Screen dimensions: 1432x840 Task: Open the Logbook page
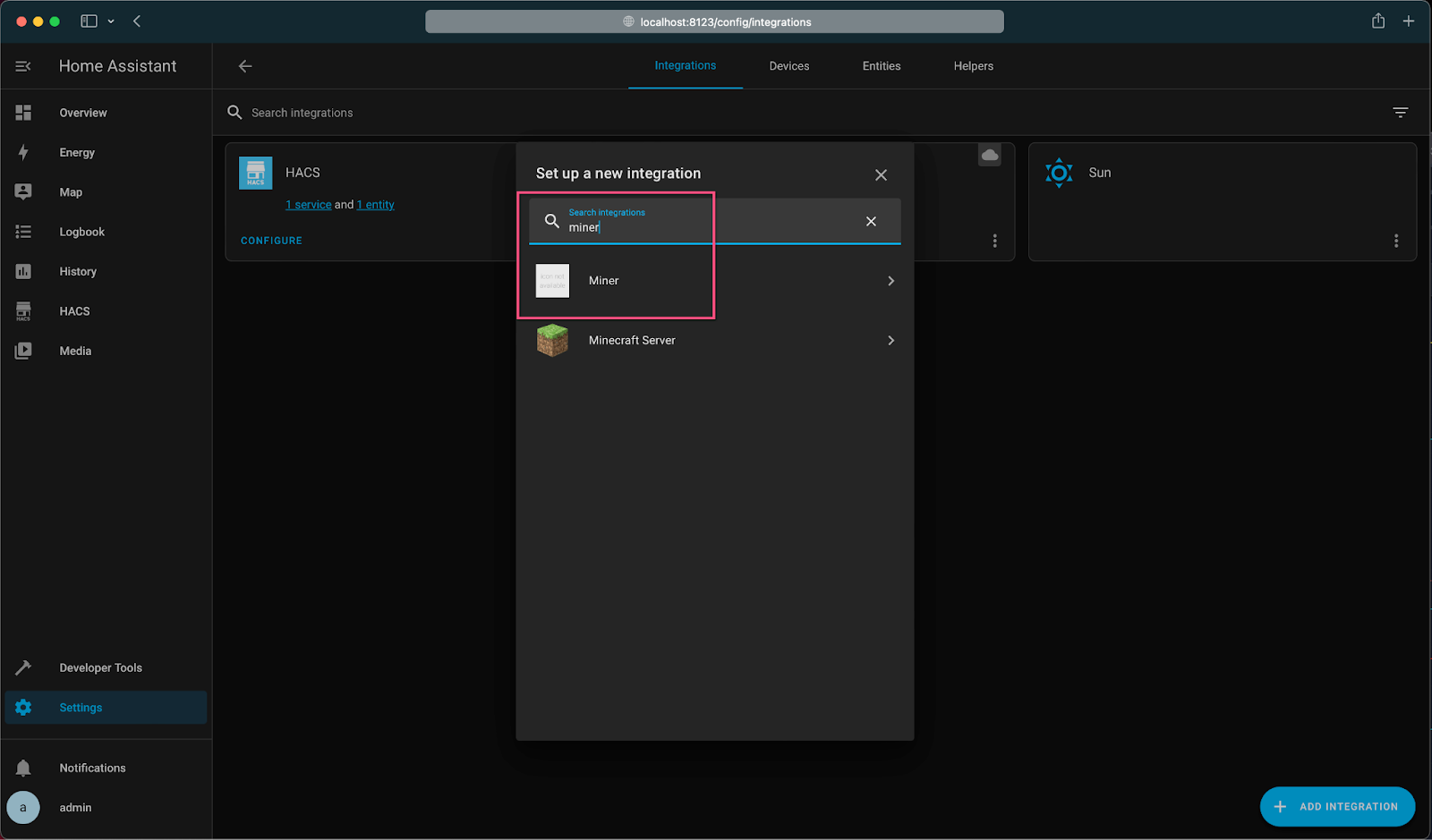coord(106,232)
